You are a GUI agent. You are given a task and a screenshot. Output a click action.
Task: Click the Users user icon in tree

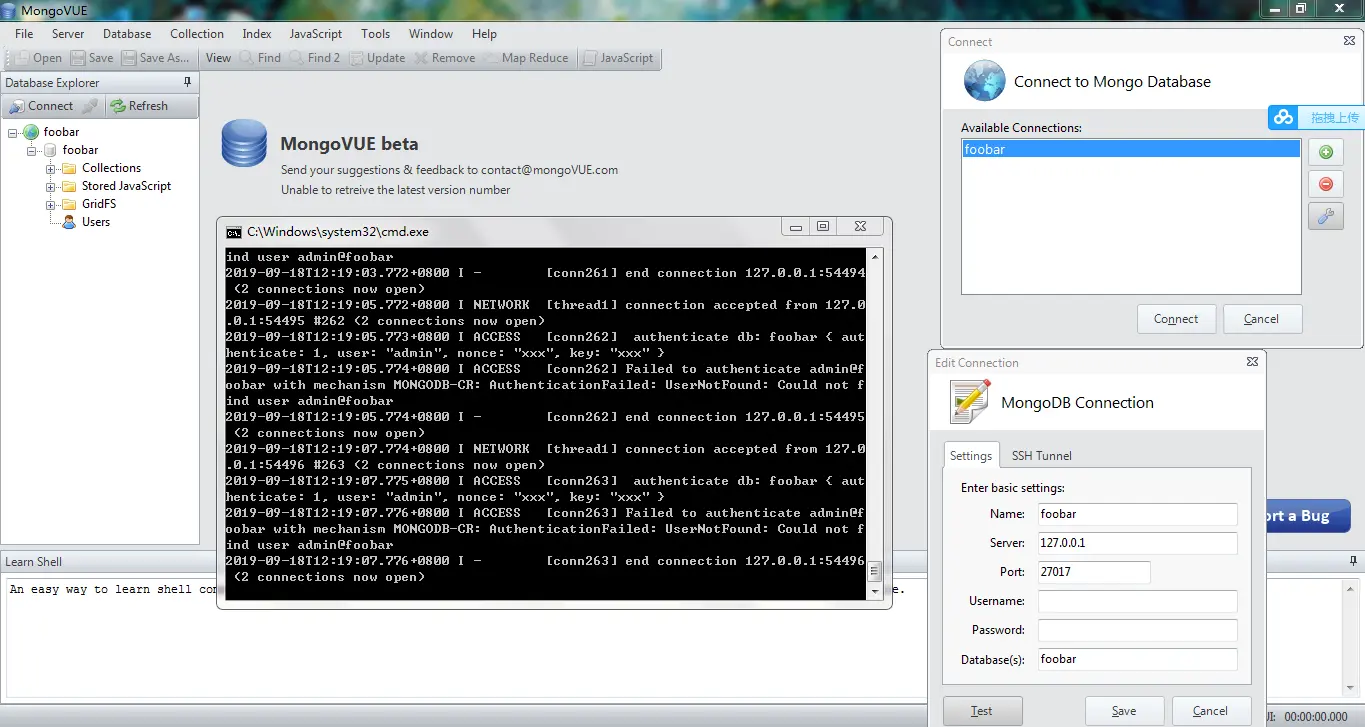69,222
